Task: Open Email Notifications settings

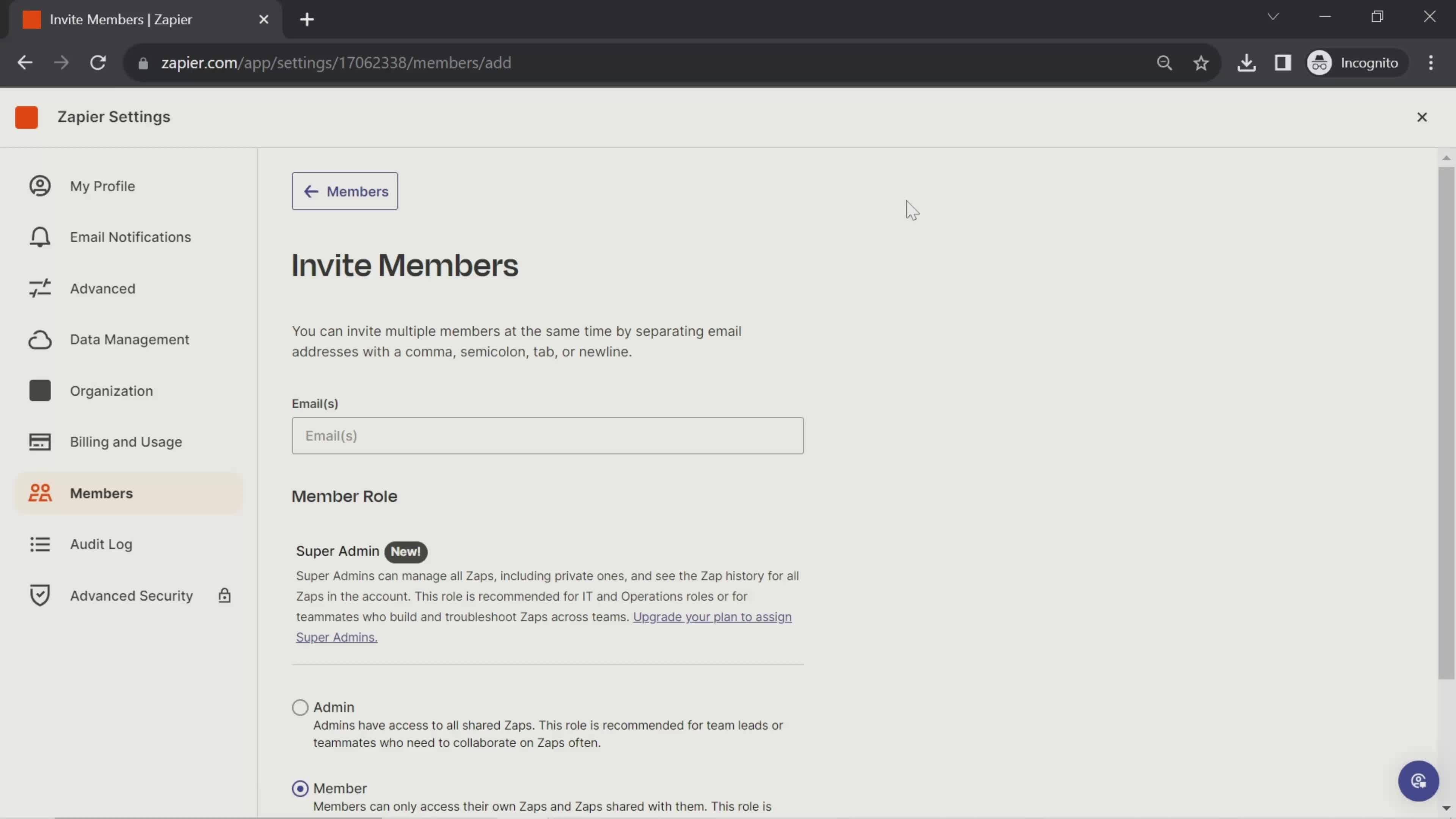Action: coord(131,237)
